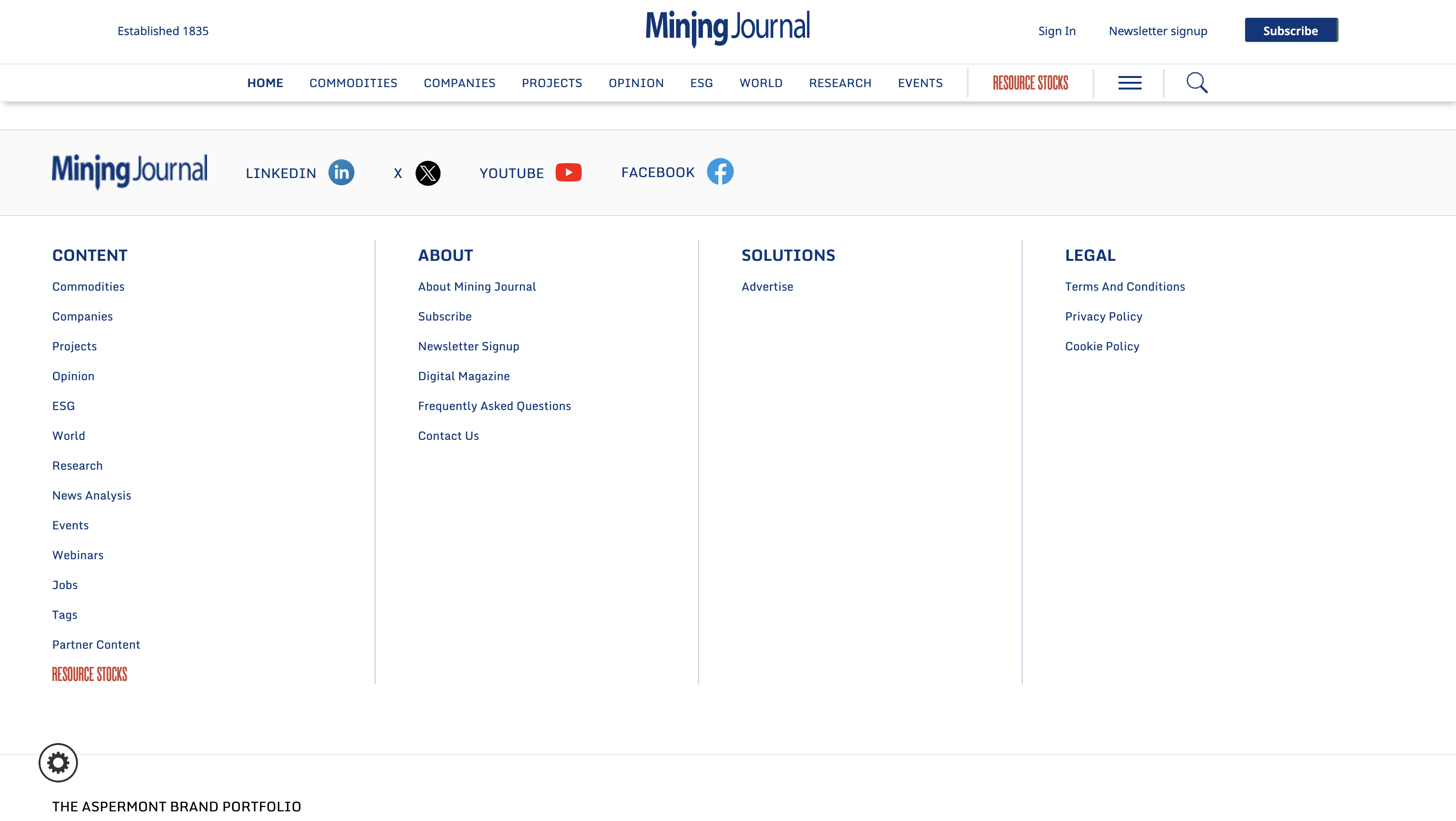The image size is (1456, 821).
Task: Click the search magnifier icon
Action: 1196,83
